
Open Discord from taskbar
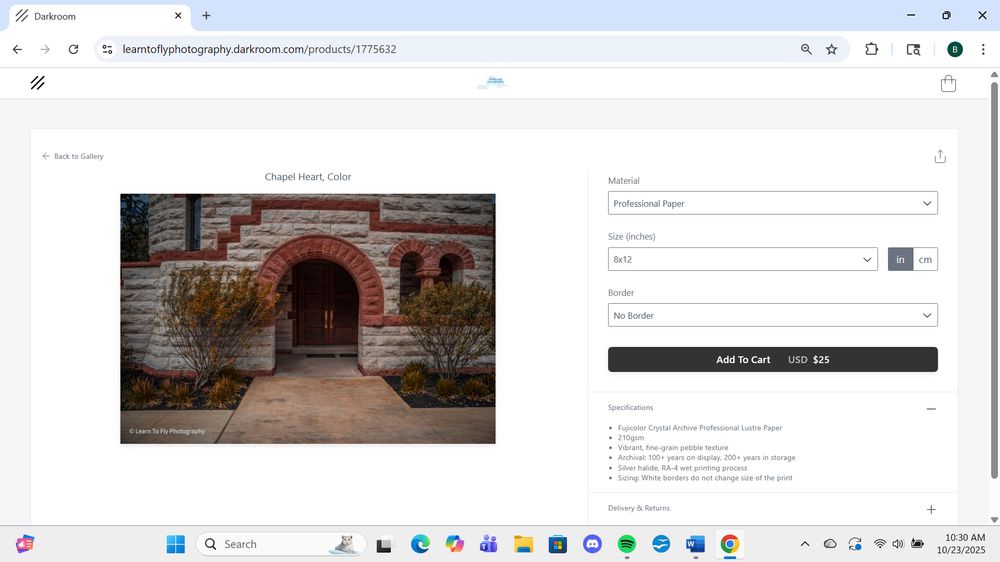point(592,544)
